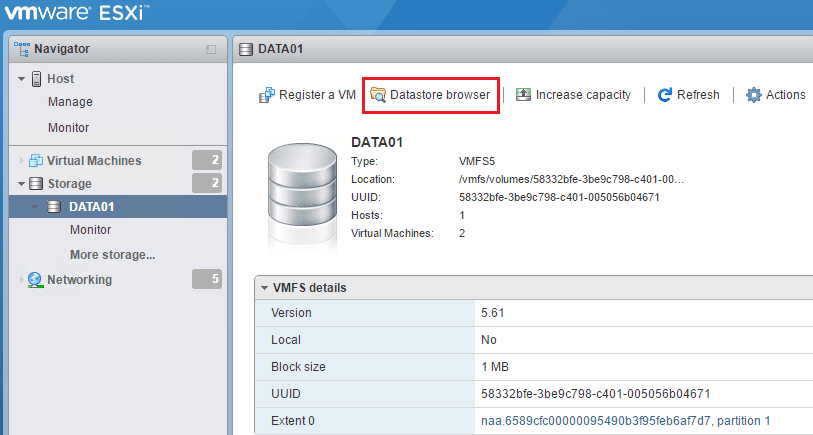Click Register a VM button
The width and height of the screenshot is (813, 435).
pos(307,95)
